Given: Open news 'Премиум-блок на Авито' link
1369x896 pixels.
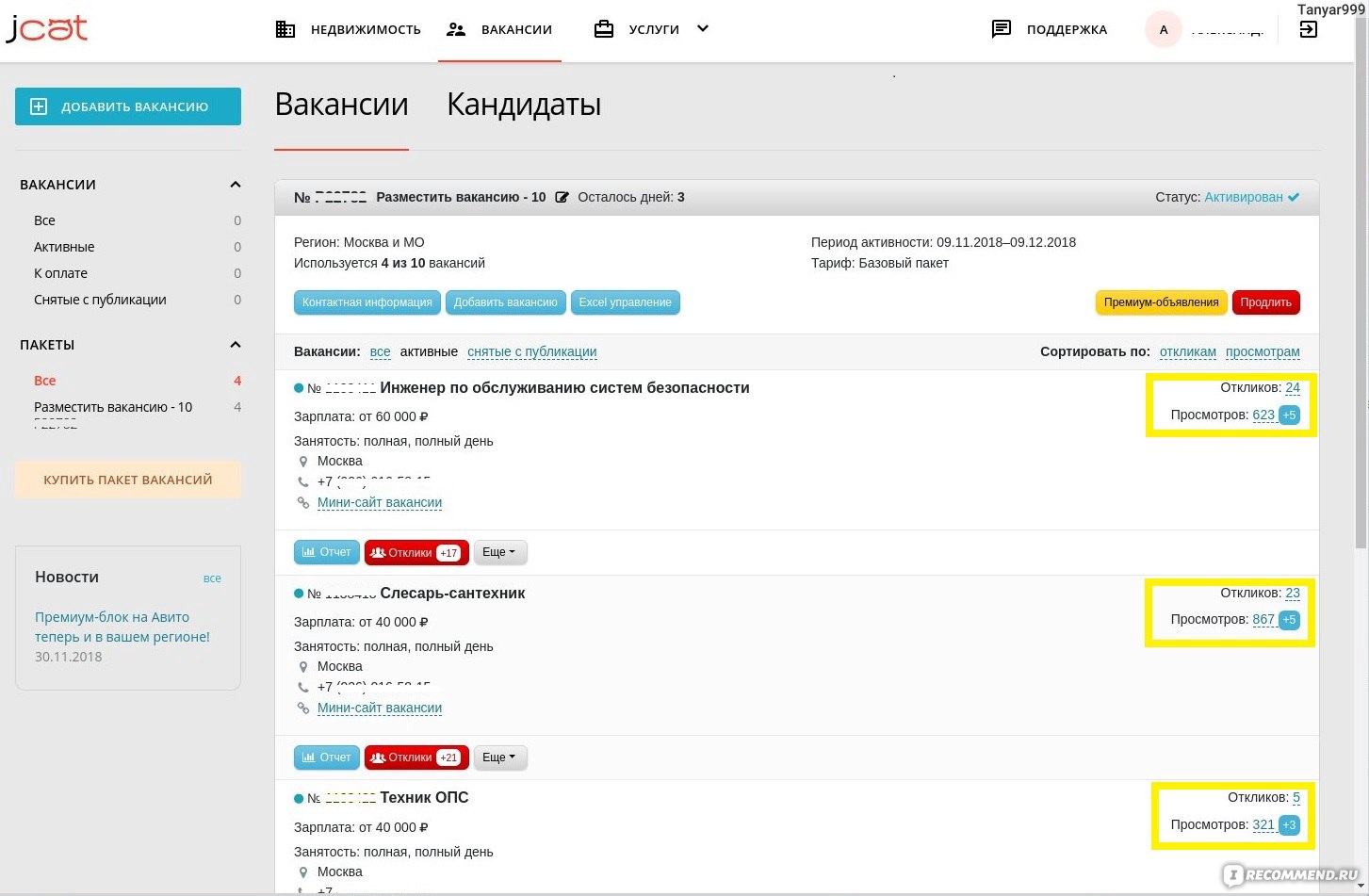Looking at the screenshot, I should 122,627.
